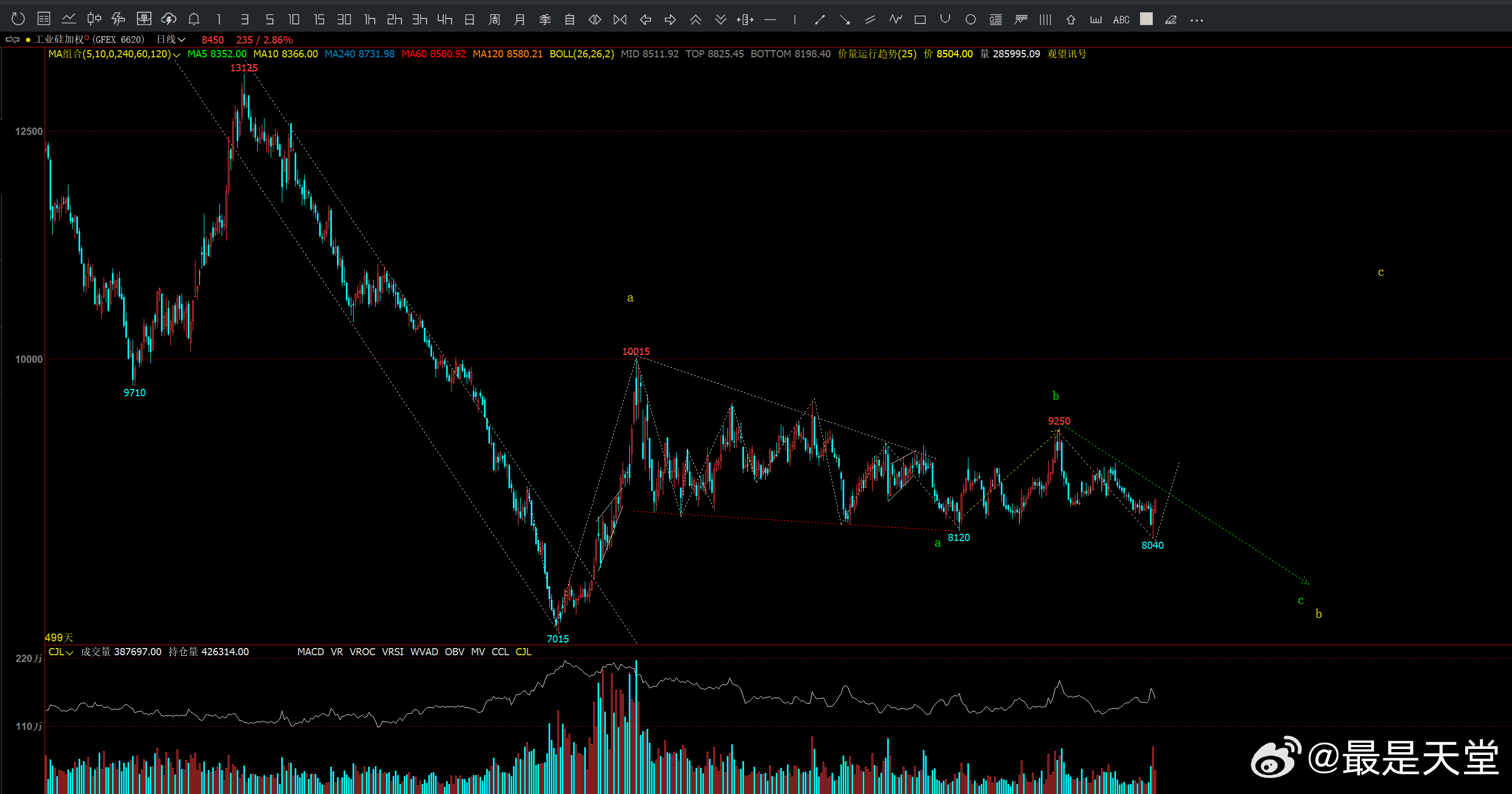Click the horizontal expand arrows icon
1512x794 pixels.
[x=595, y=20]
